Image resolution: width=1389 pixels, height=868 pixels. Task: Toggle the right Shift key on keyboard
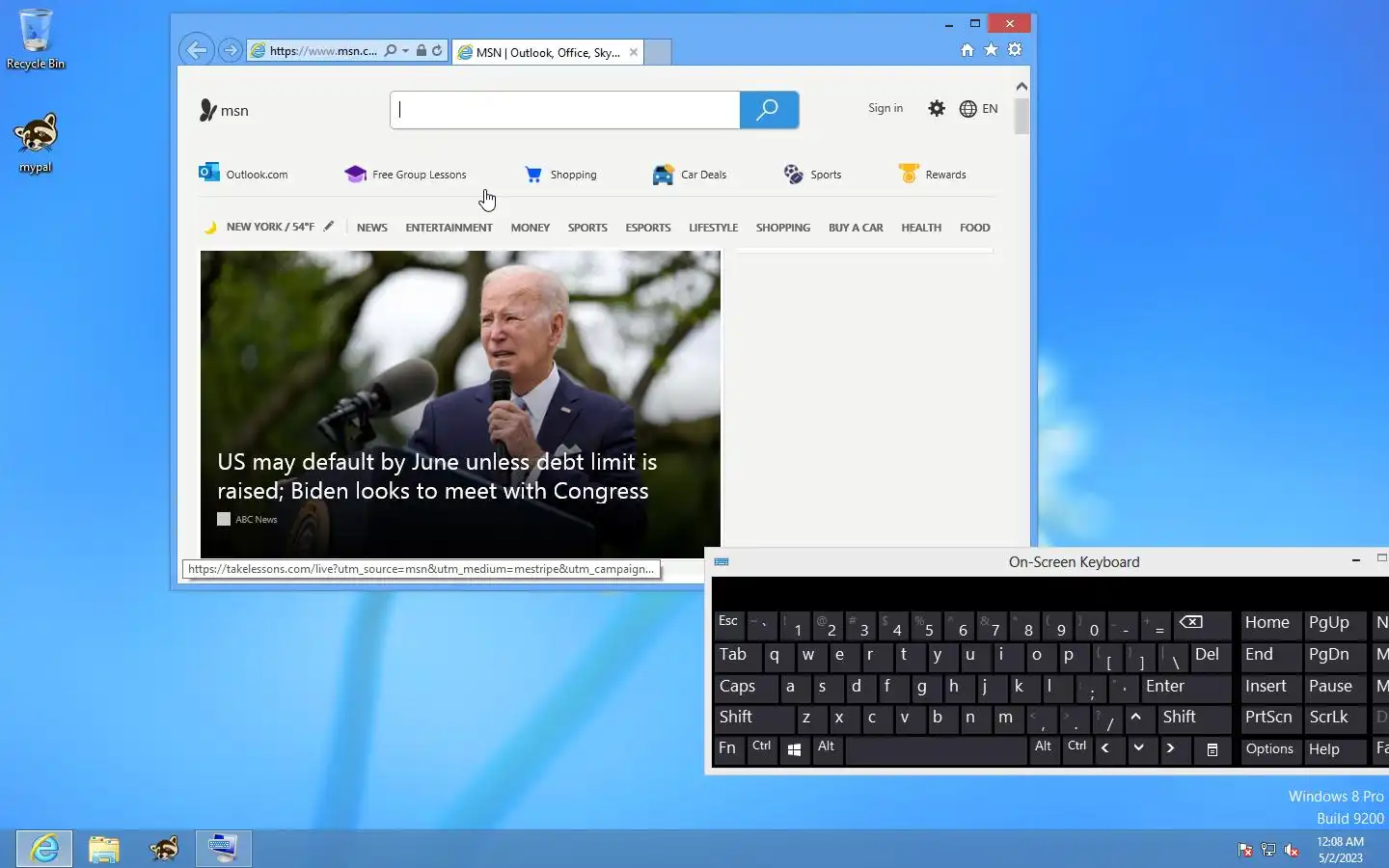tap(1194, 718)
